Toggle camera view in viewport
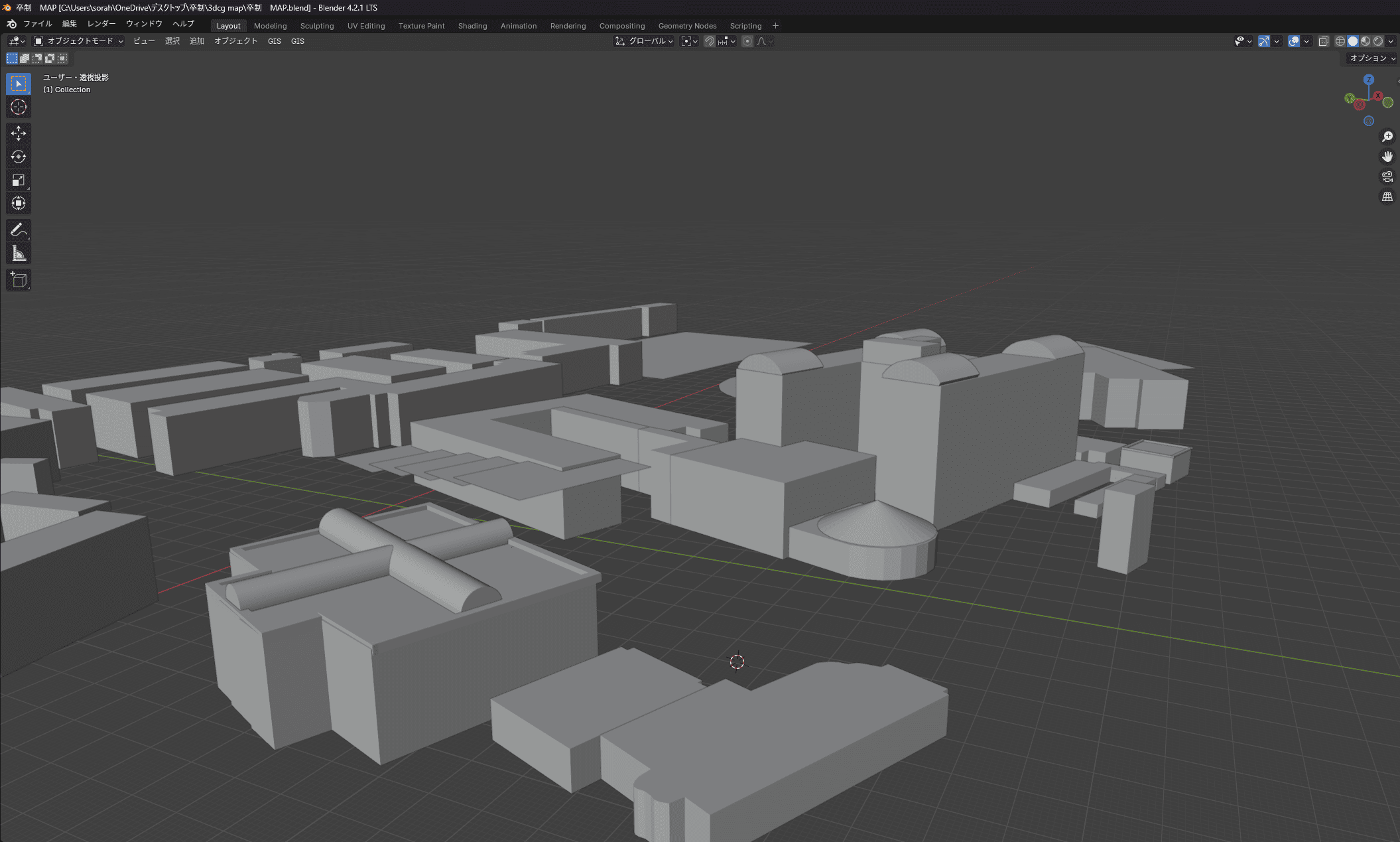The height and width of the screenshot is (842, 1400). point(1387,176)
